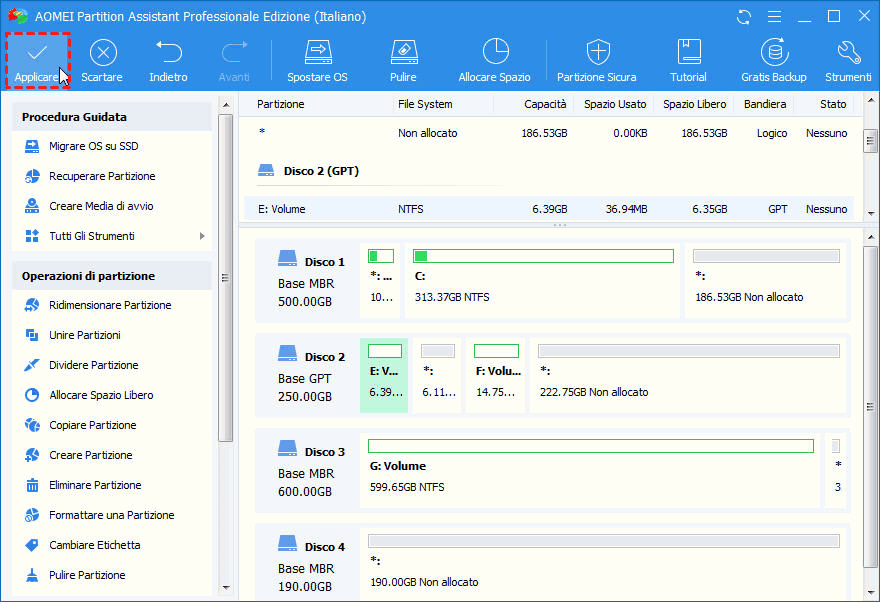Click the refresh icon in the title bar
Image resolution: width=880 pixels, height=602 pixels.
pyautogui.click(x=743, y=17)
